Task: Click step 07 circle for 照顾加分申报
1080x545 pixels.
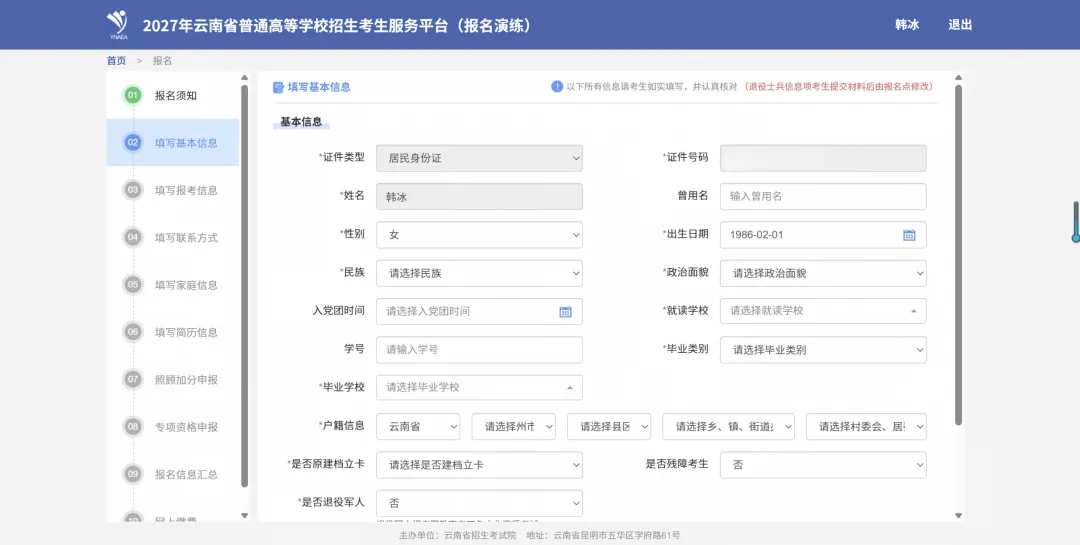Action: coord(133,379)
